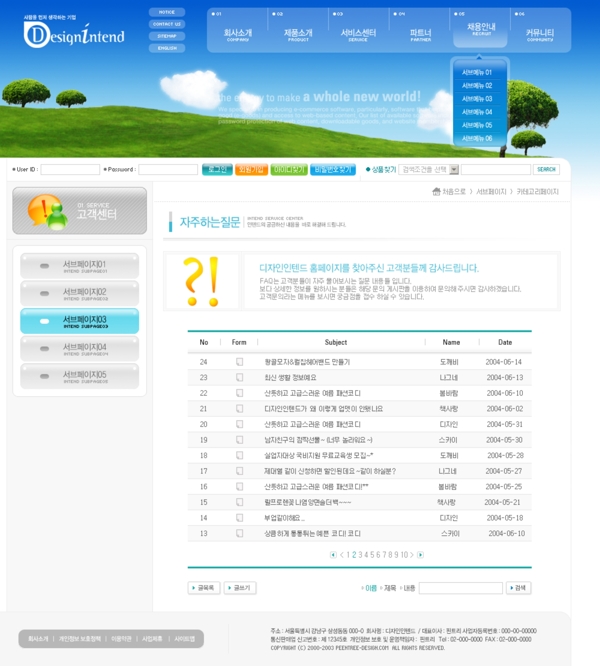Click form icon in row 18

tap(239, 455)
